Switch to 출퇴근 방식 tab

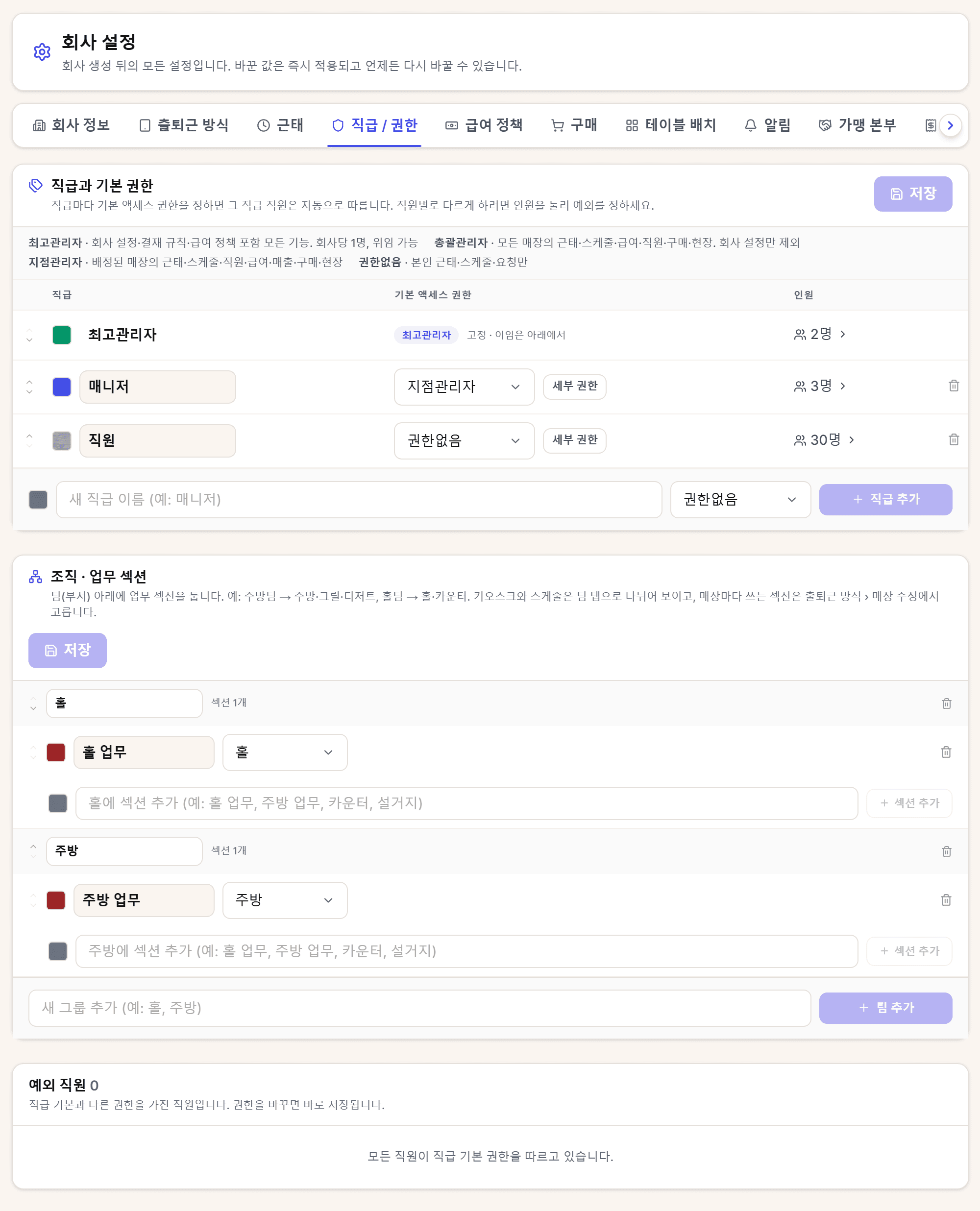tap(184, 125)
